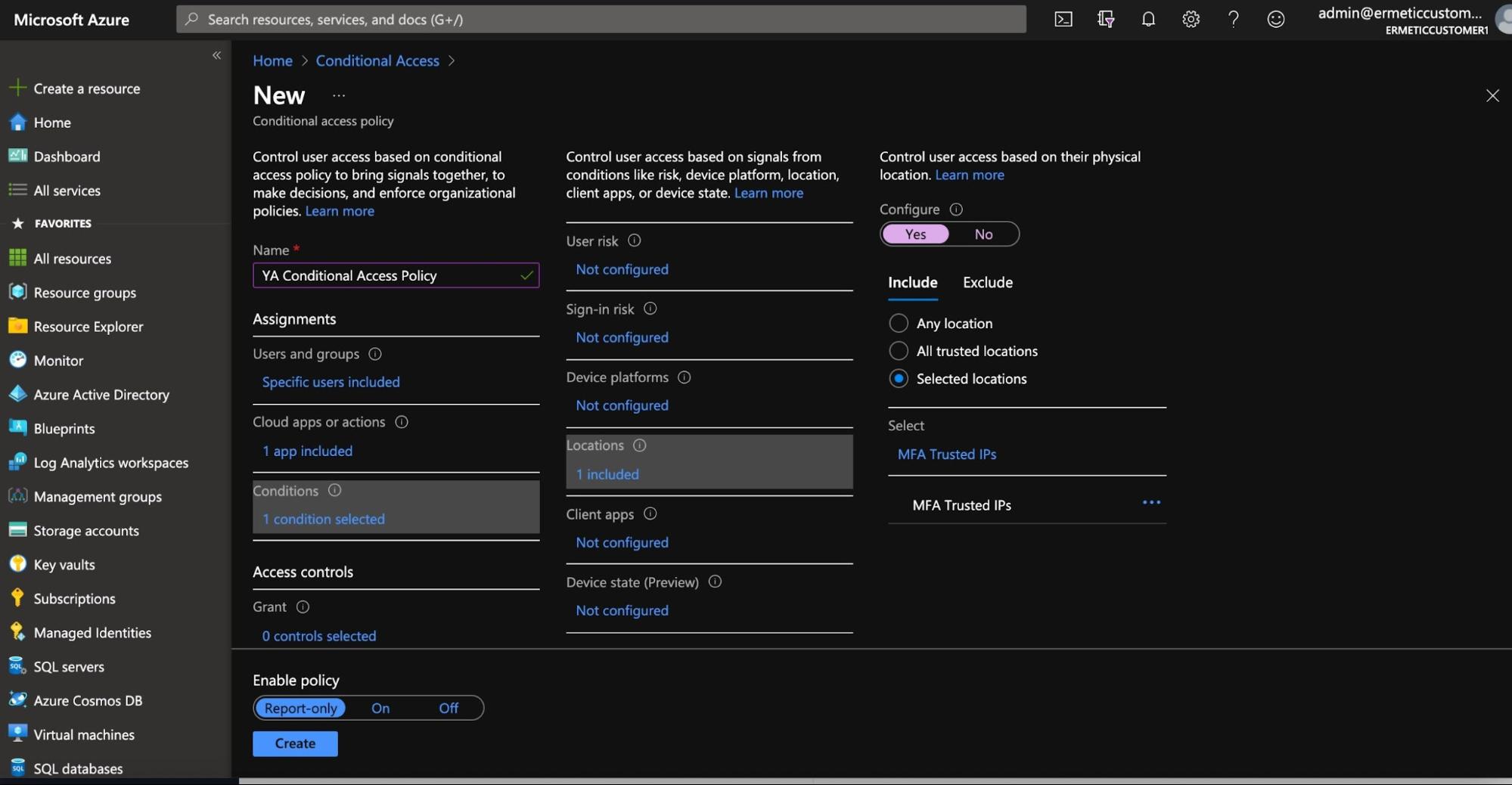Viewport: 1512px width, 785px height.
Task: Open Cloud Shell from the top bar
Action: click(1063, 19)
